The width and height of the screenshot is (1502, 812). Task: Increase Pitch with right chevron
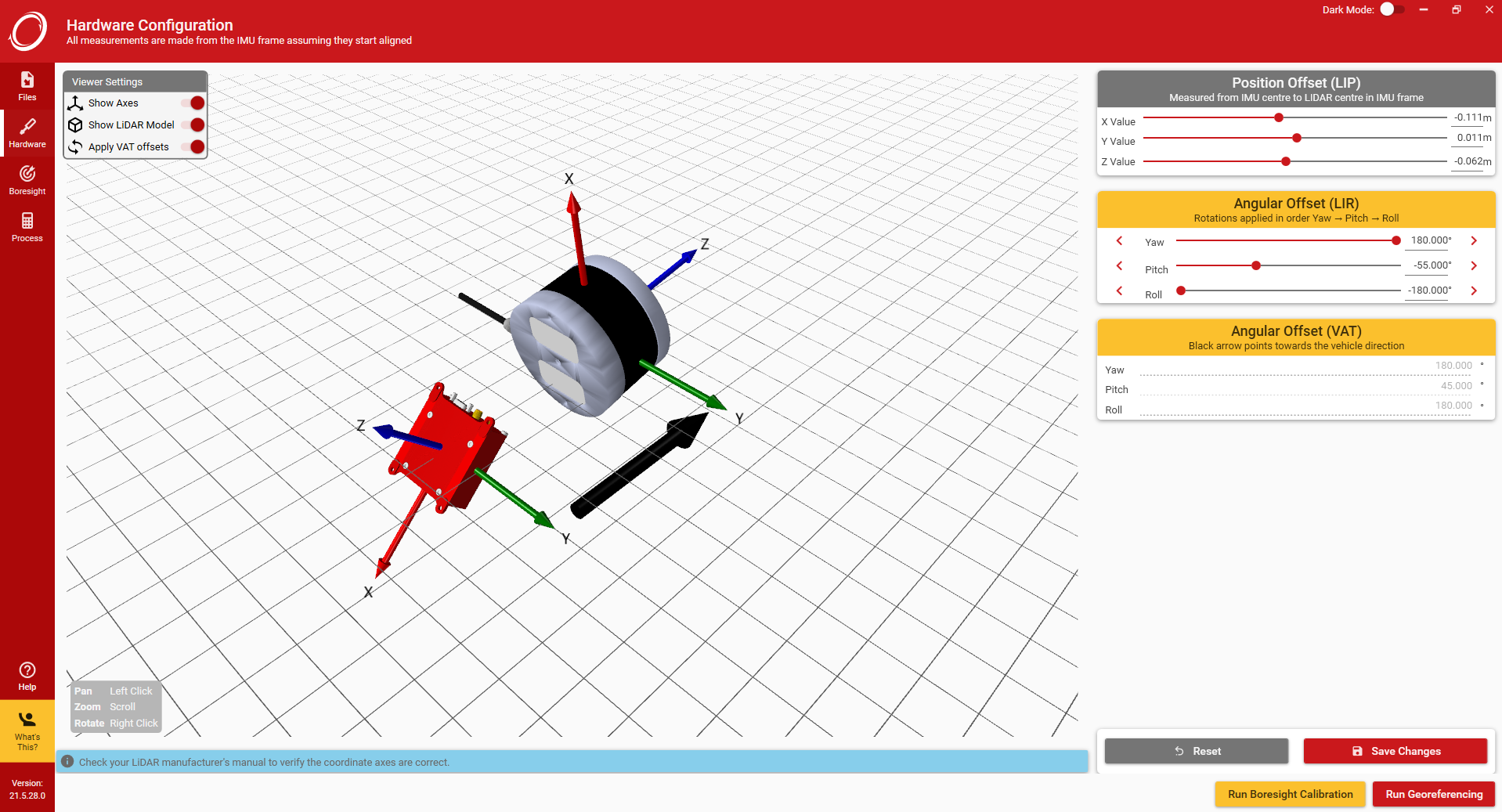1474,265
